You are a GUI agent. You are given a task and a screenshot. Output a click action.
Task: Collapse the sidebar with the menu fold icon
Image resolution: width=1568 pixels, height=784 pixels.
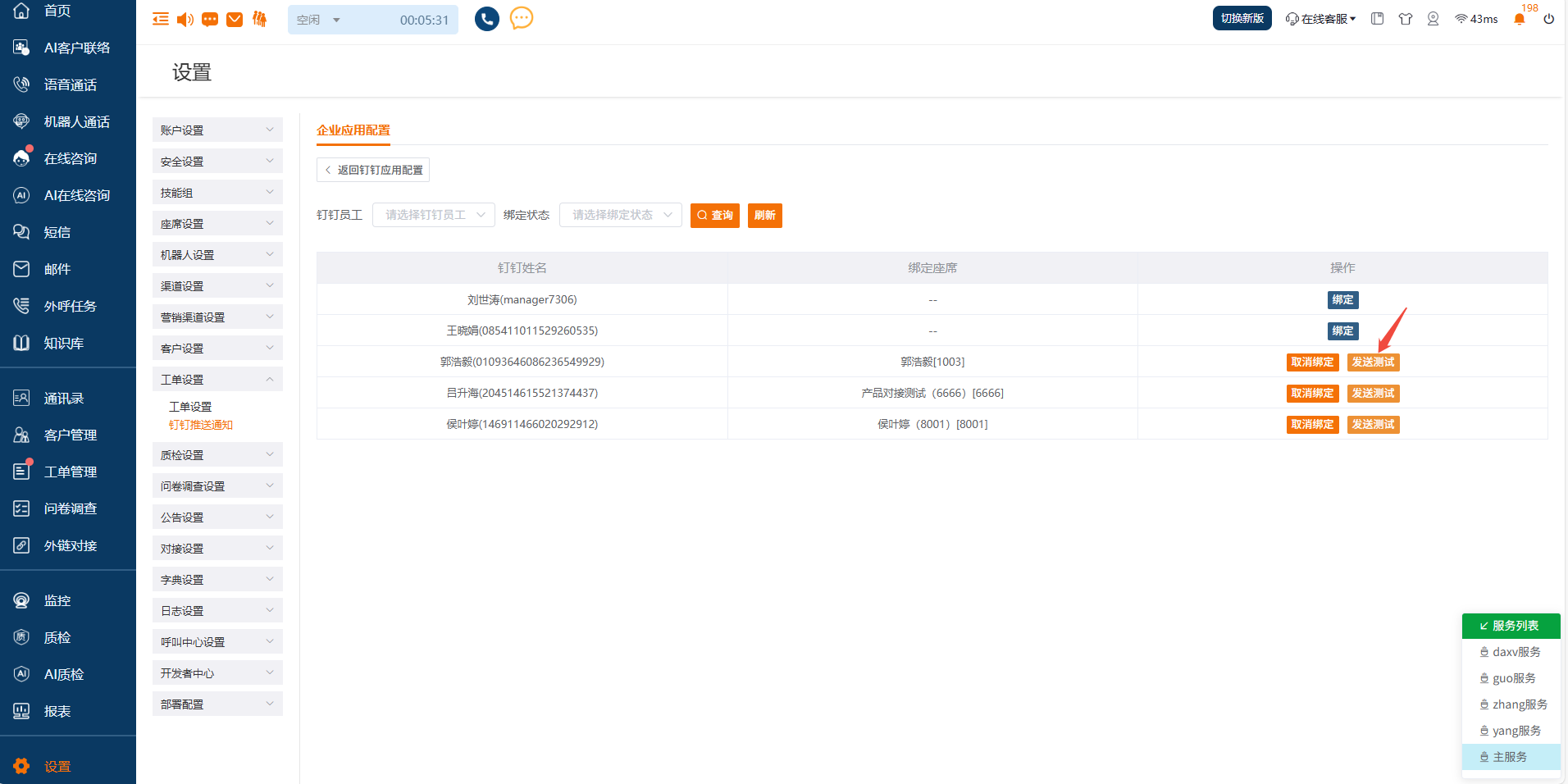click(161, 19)
